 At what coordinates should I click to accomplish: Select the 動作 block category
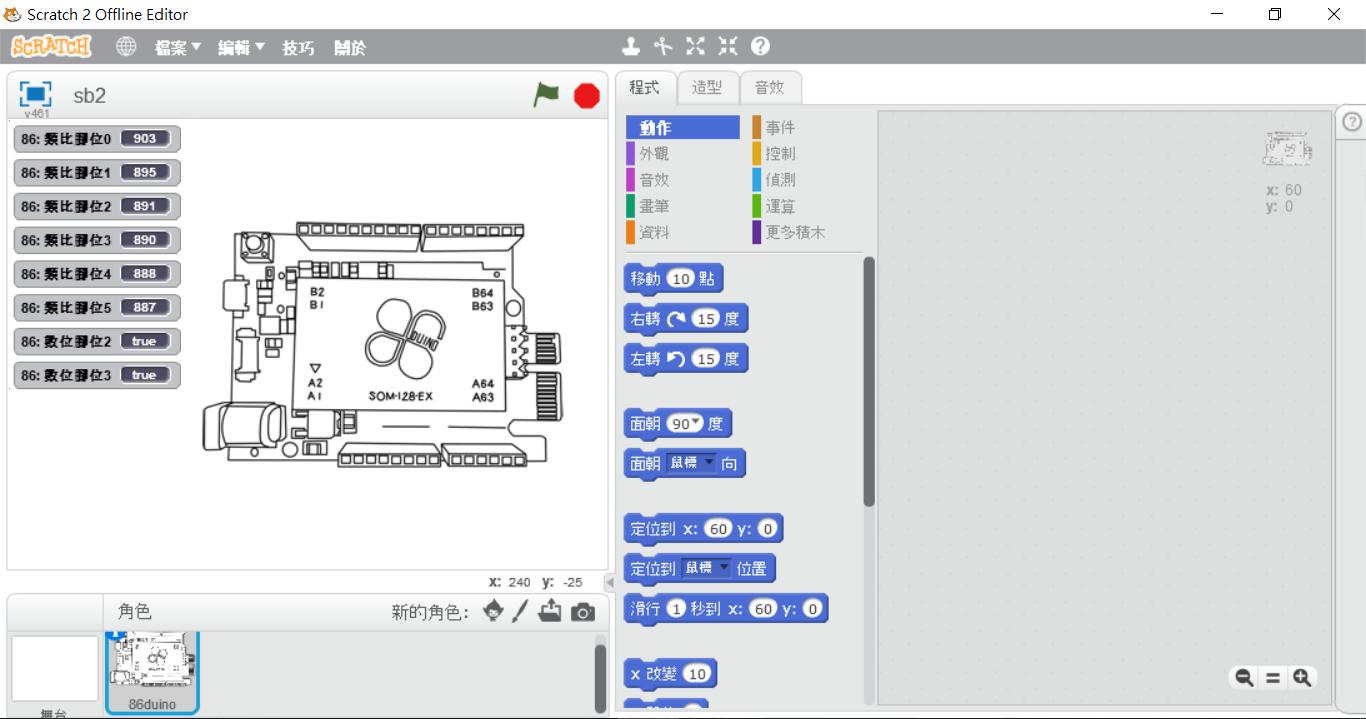coord(683,128)
